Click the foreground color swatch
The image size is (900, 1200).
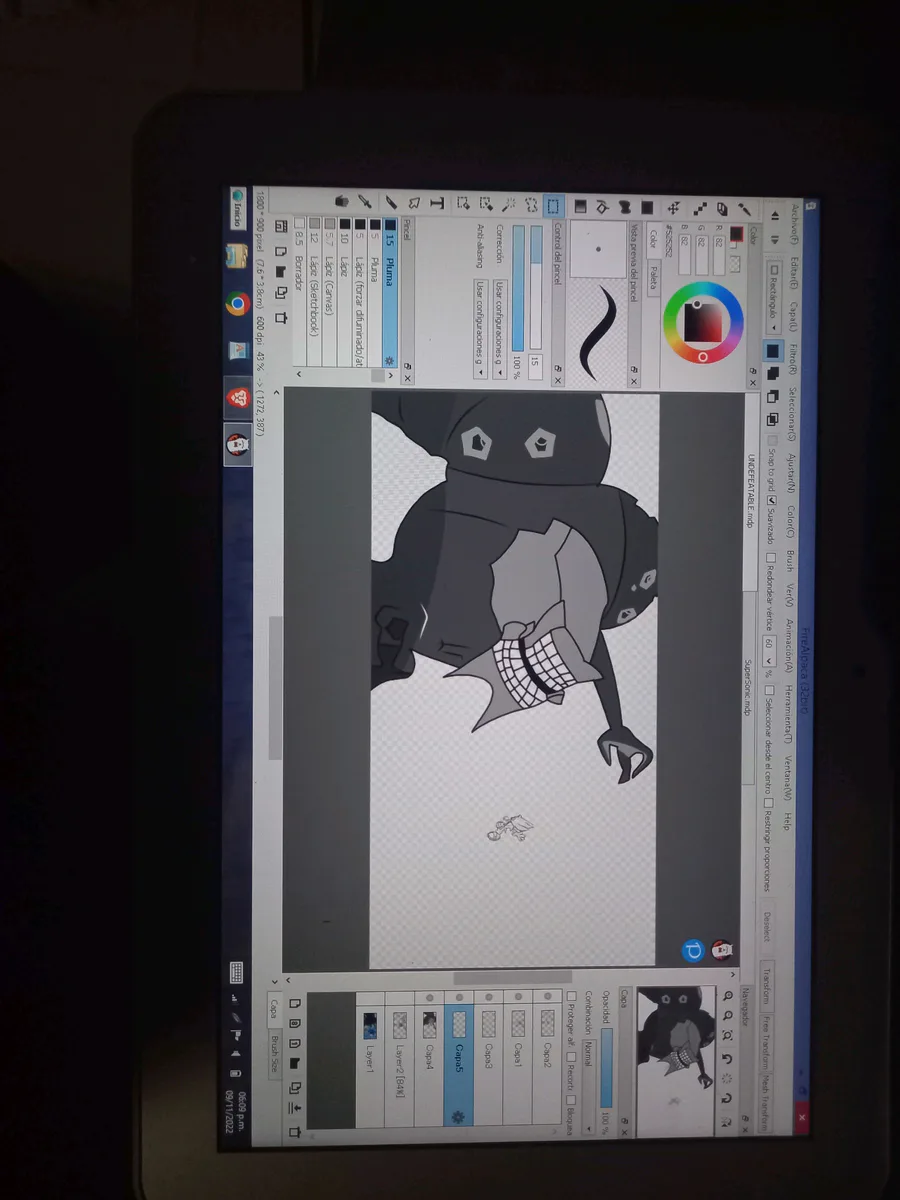point(736,234)
